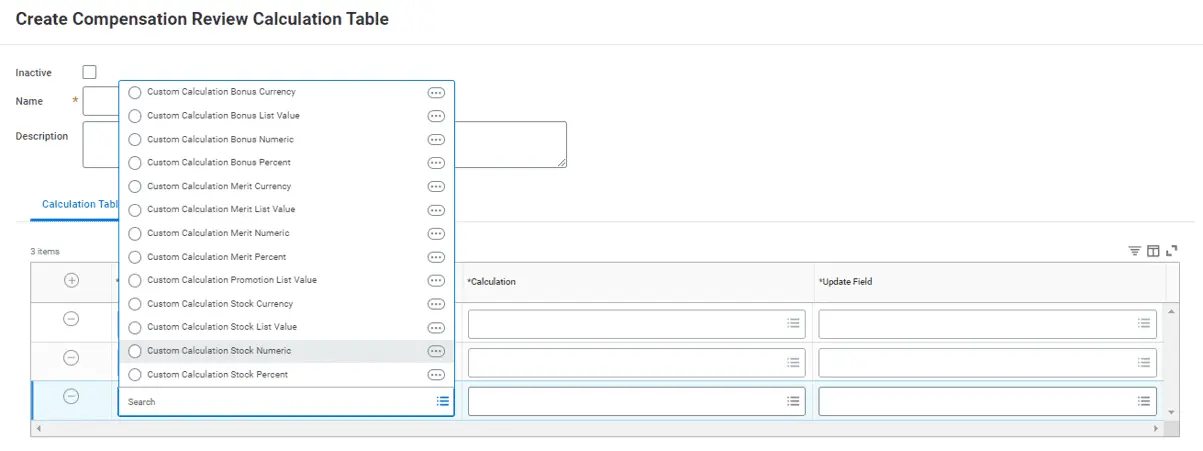Select Custom Calculation Merit Currency radio
This screenshot has width=1203, height=451.
135,187
